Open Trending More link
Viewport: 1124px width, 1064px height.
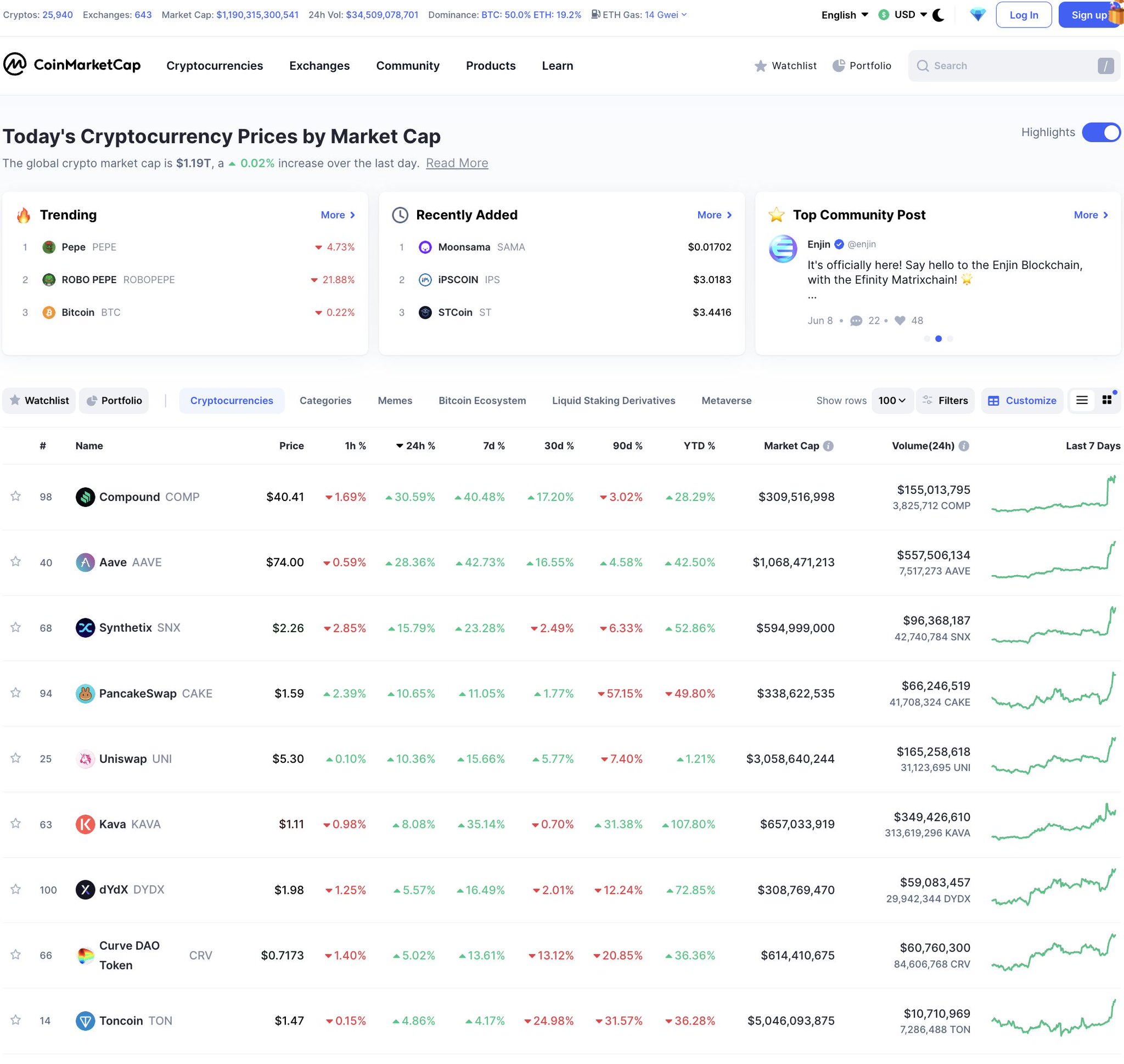click(x=338, y=215)
